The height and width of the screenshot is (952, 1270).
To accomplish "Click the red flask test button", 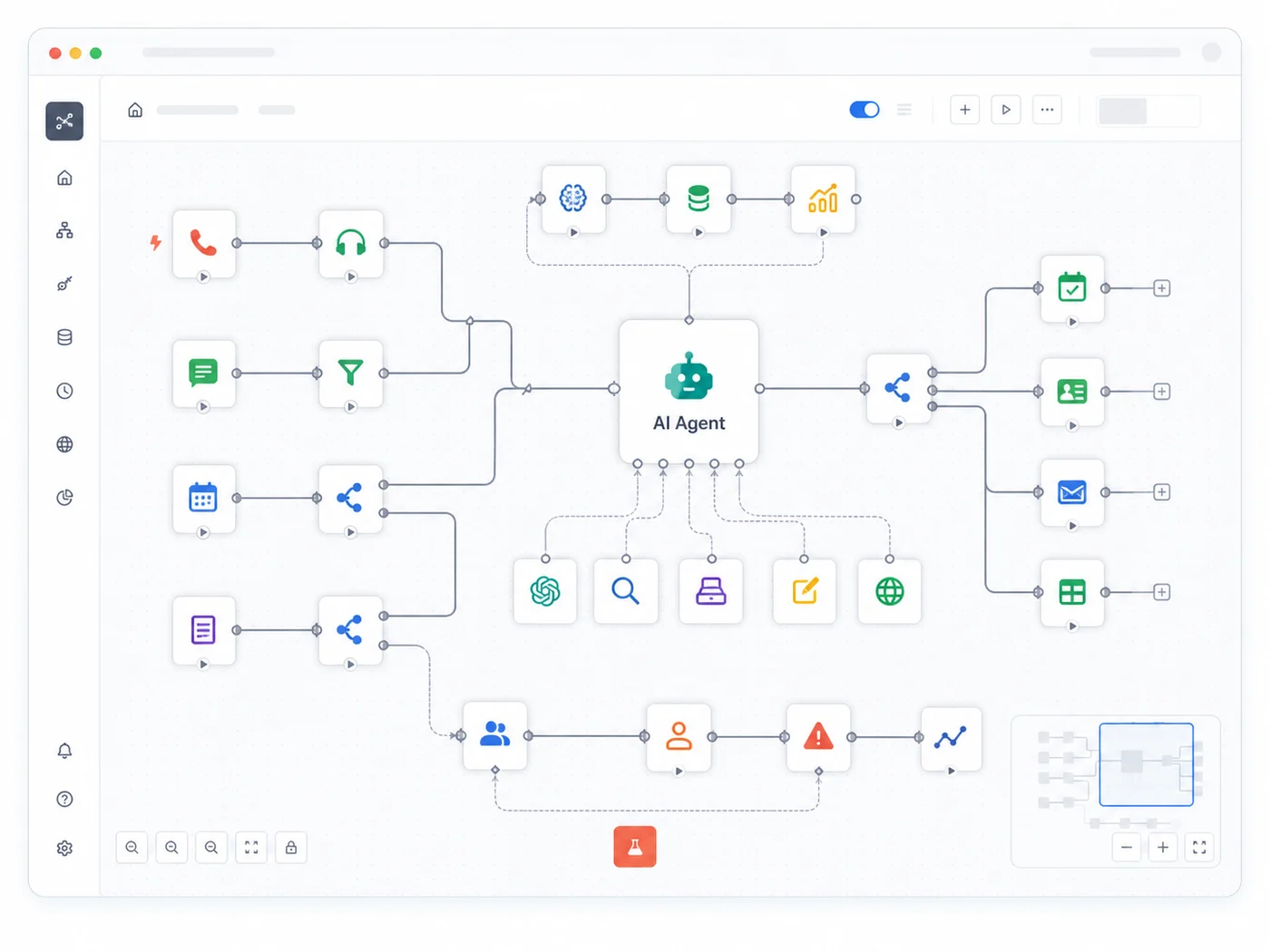I will (x=635, y=847).
